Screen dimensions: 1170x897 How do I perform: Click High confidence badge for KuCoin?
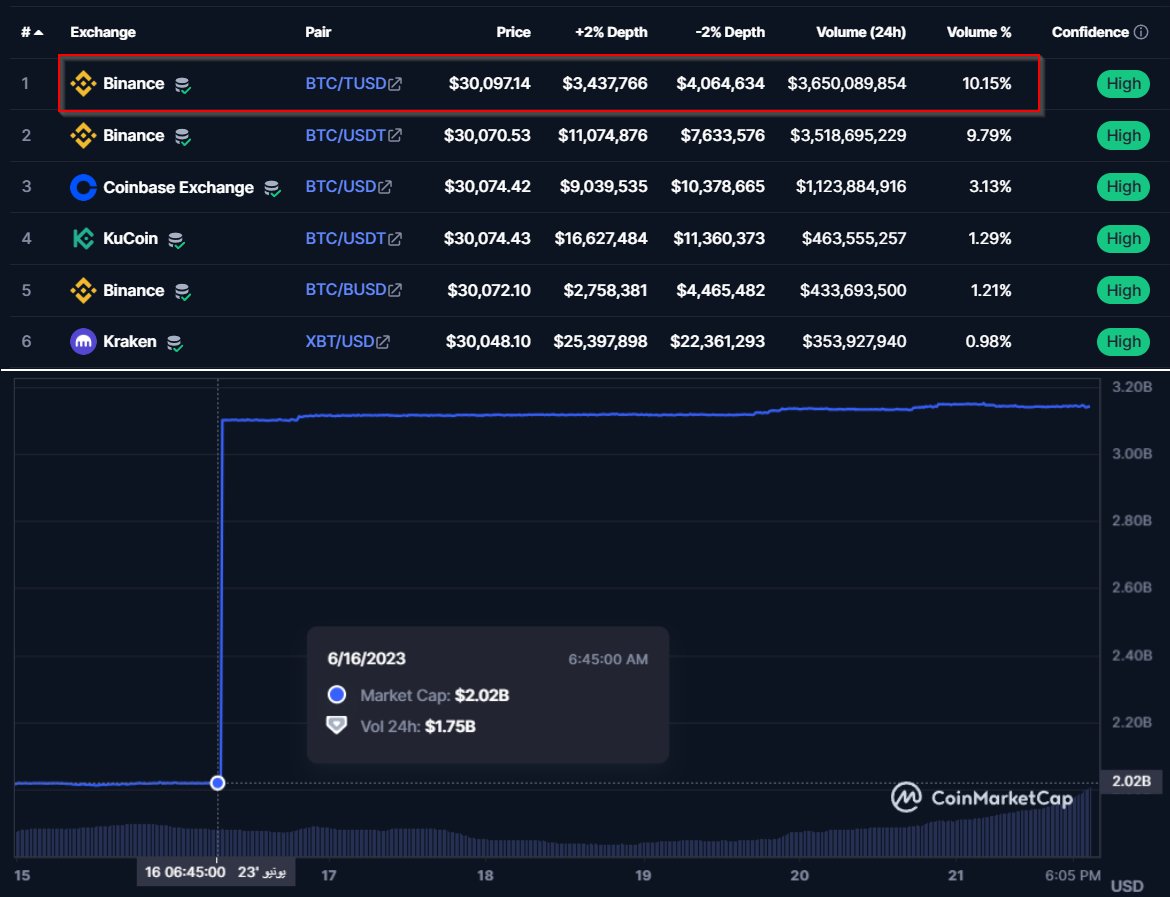pos(1123,239)
